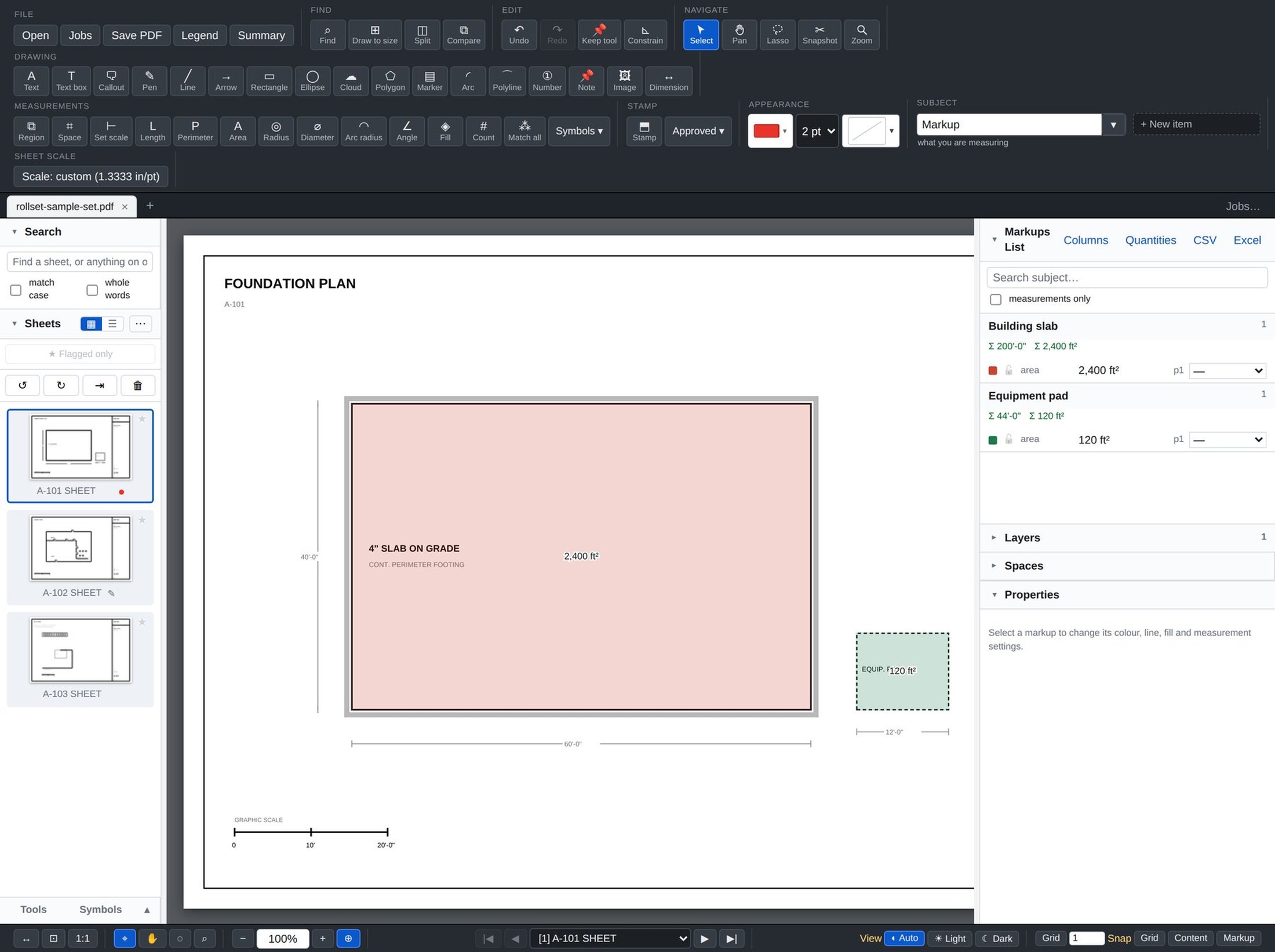Open the Subject dropdown arrow
Image resolution: width=1275 pixels, height=952 pixels.
[x=1113, y=125]
